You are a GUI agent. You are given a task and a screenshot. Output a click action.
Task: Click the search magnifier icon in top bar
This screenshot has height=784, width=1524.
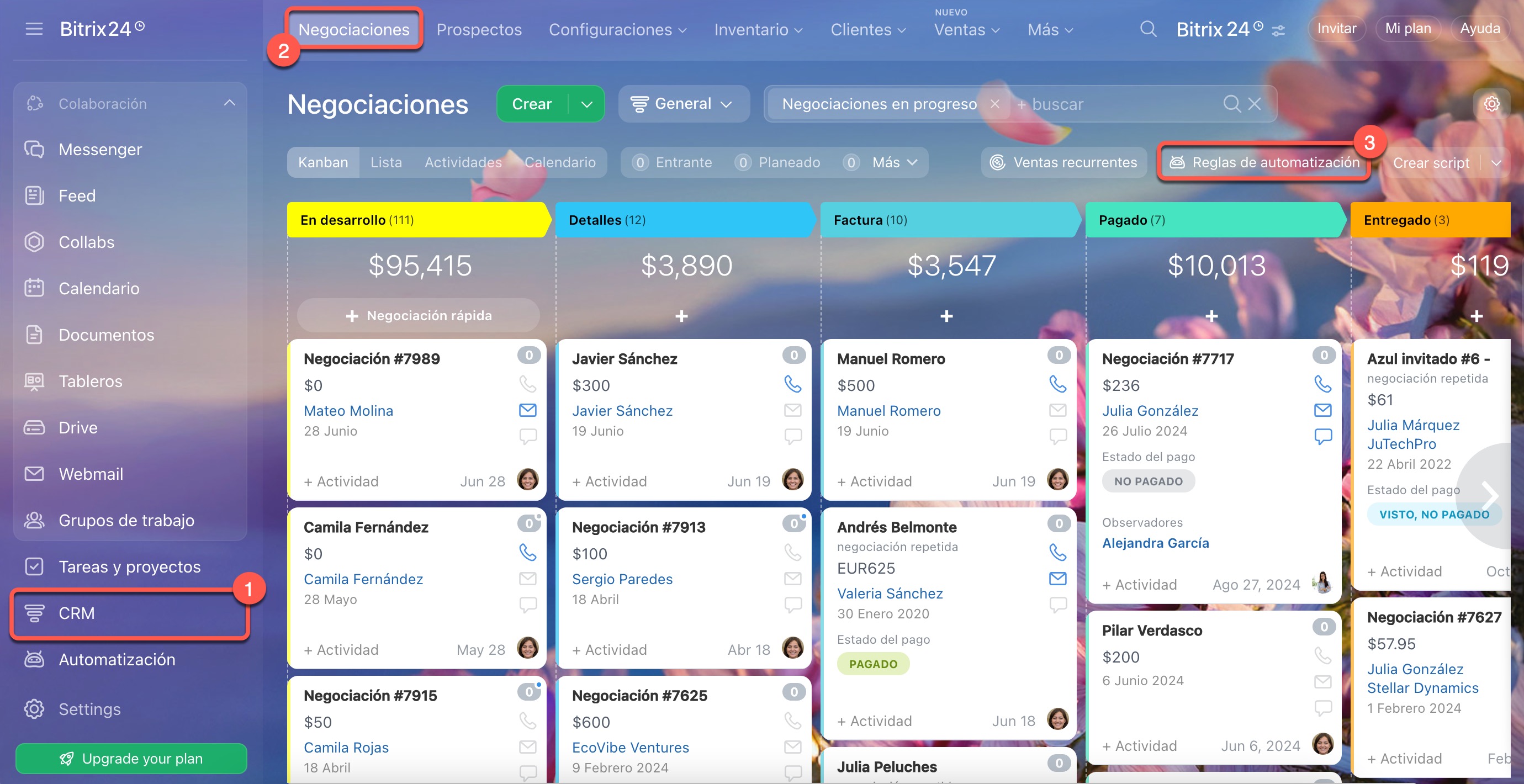(1148, 28)
